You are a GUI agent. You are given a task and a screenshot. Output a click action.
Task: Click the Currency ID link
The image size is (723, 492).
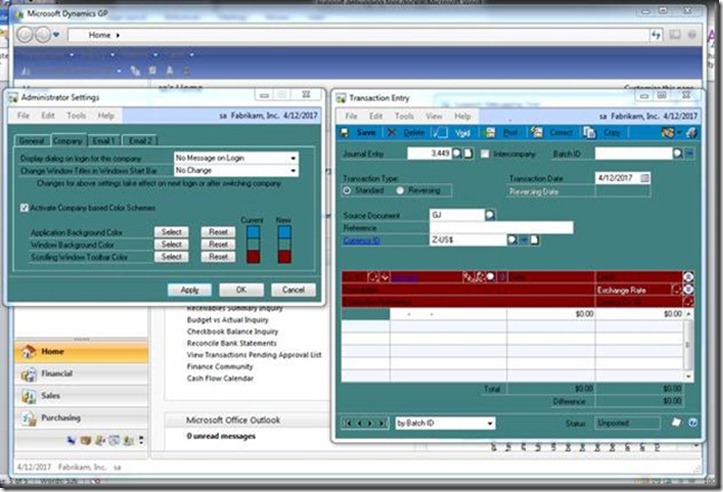coord(362,240)
